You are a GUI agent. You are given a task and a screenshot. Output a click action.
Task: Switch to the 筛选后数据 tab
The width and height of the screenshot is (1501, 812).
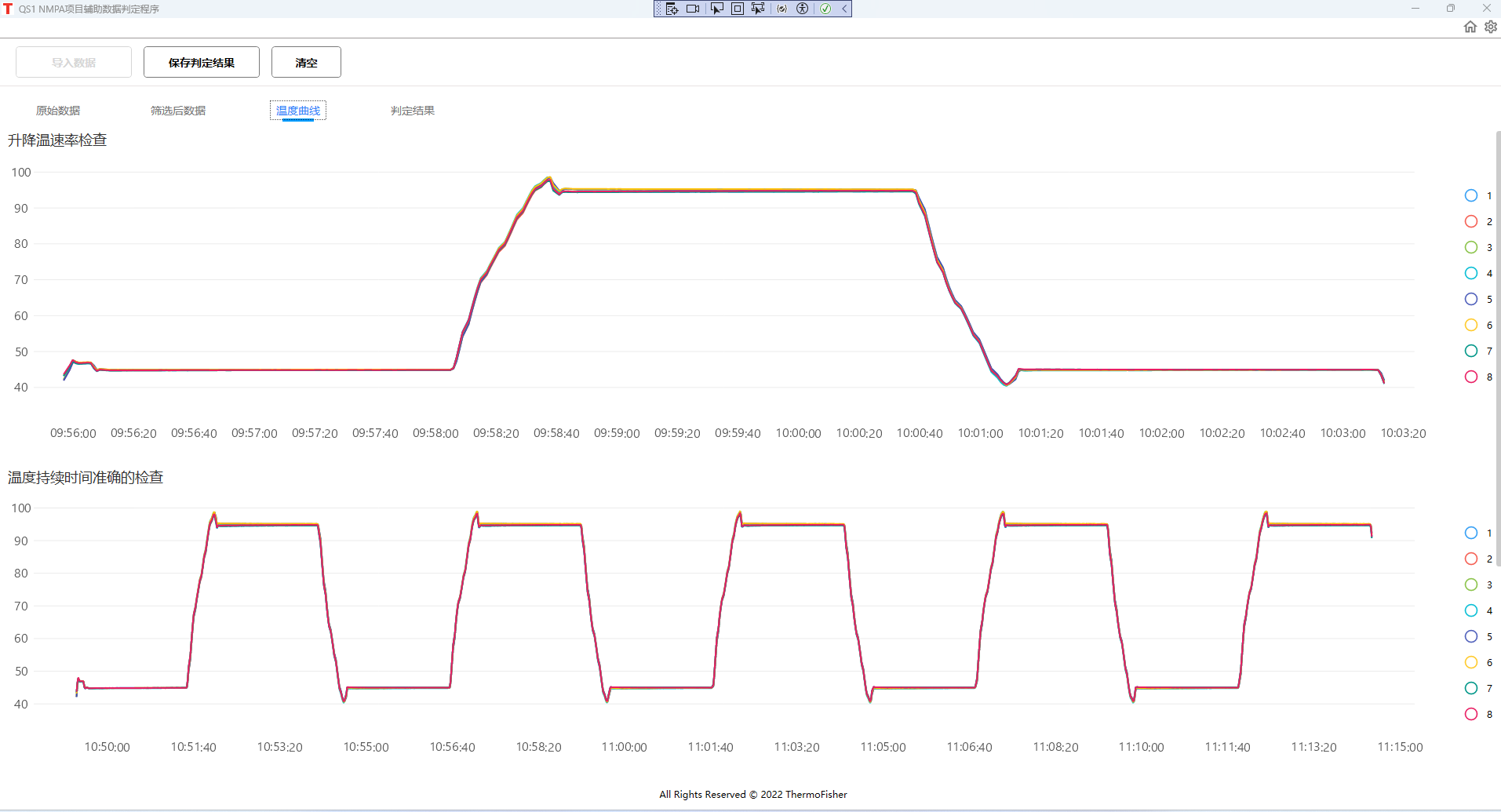(178, 111)
